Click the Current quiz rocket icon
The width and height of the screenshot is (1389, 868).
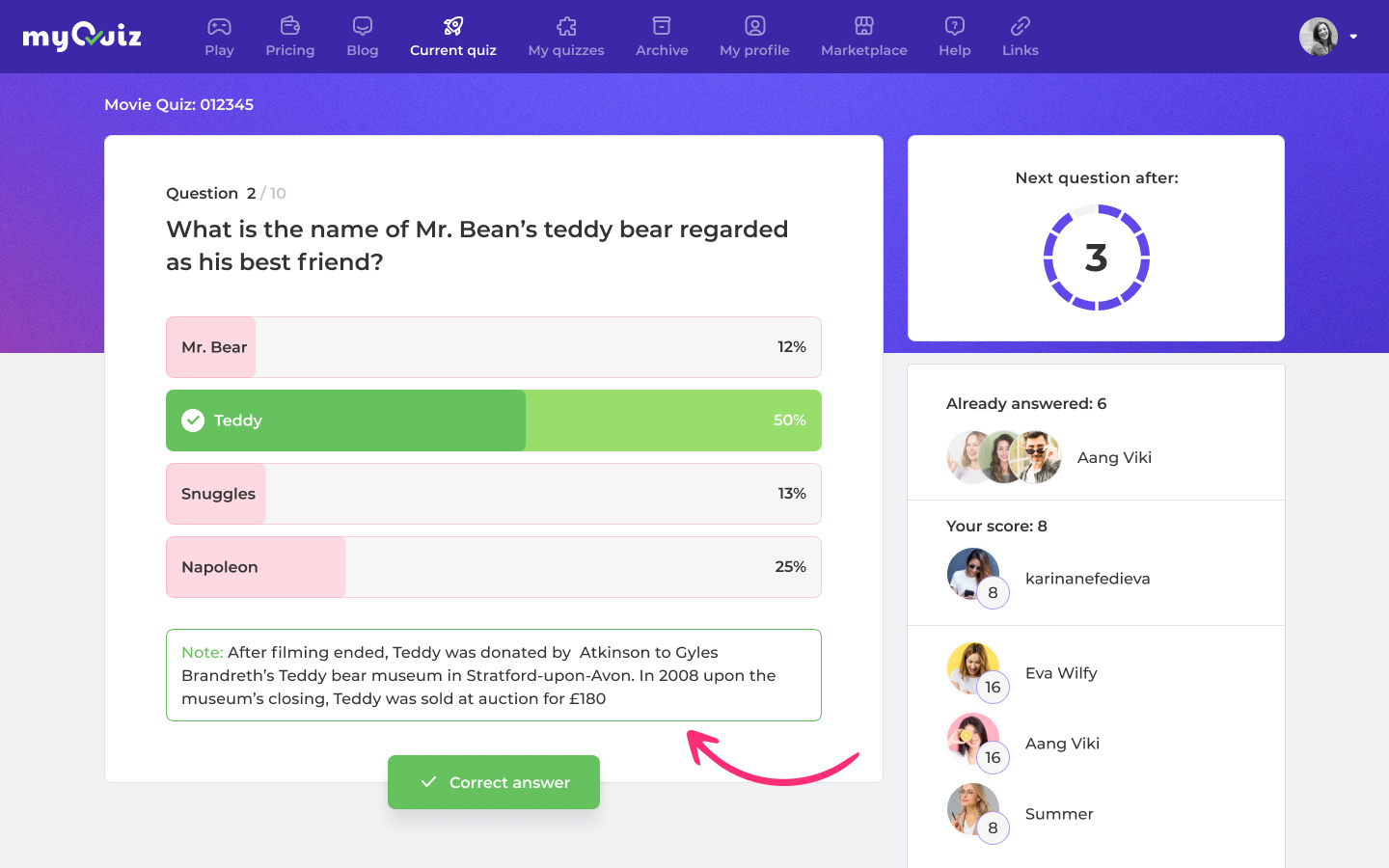tap(453, 26)
